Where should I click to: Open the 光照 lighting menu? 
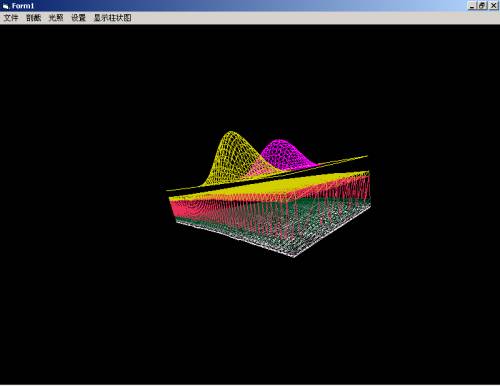coord(56,18)
